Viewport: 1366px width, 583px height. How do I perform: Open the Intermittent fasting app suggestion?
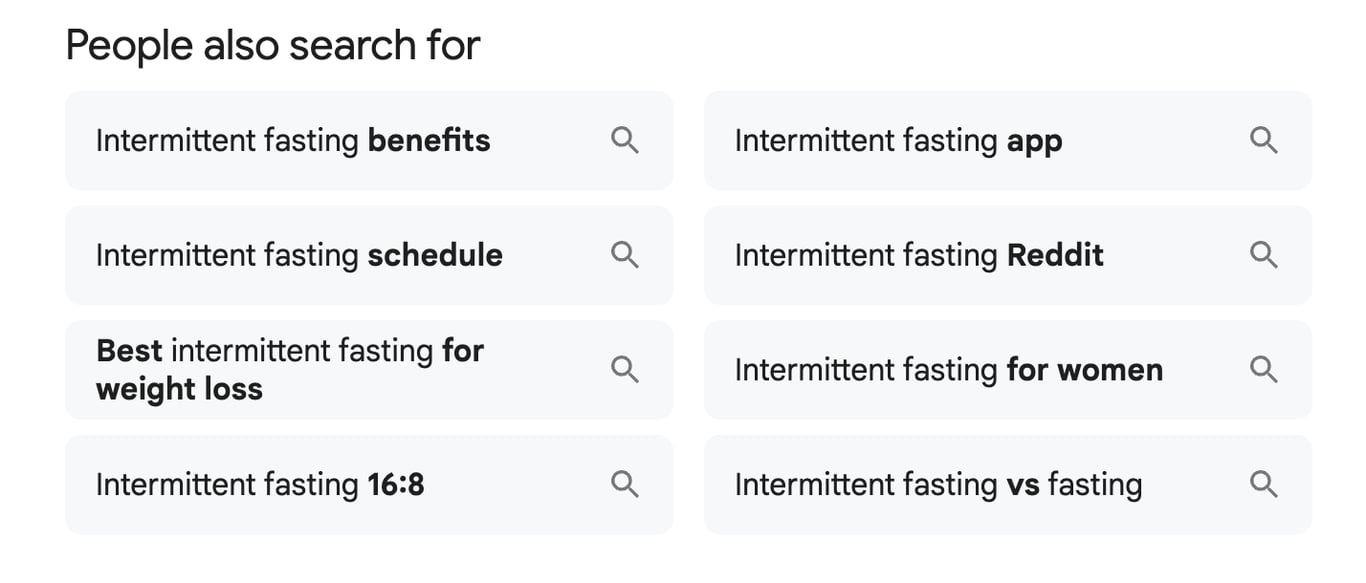point(895,141)
